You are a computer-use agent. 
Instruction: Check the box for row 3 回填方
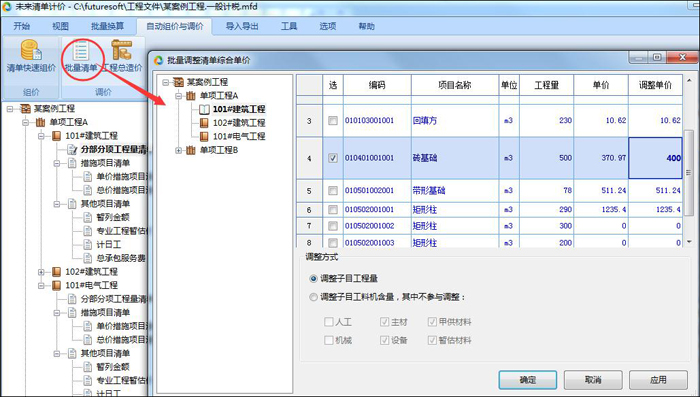tap(333, 120)
